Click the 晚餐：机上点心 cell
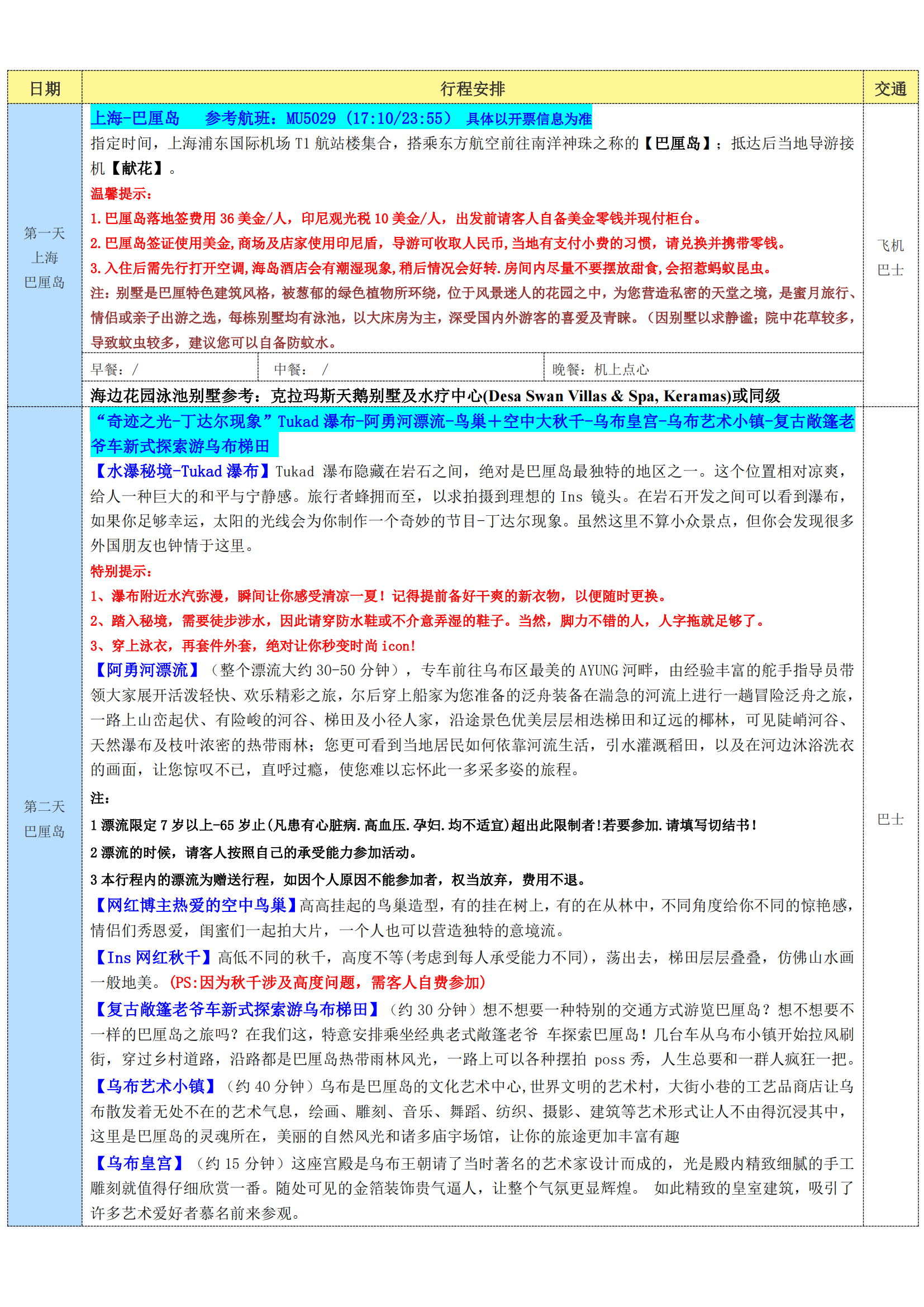Image resolution: width=924 pixels, height=1307 pixels. 703,369
